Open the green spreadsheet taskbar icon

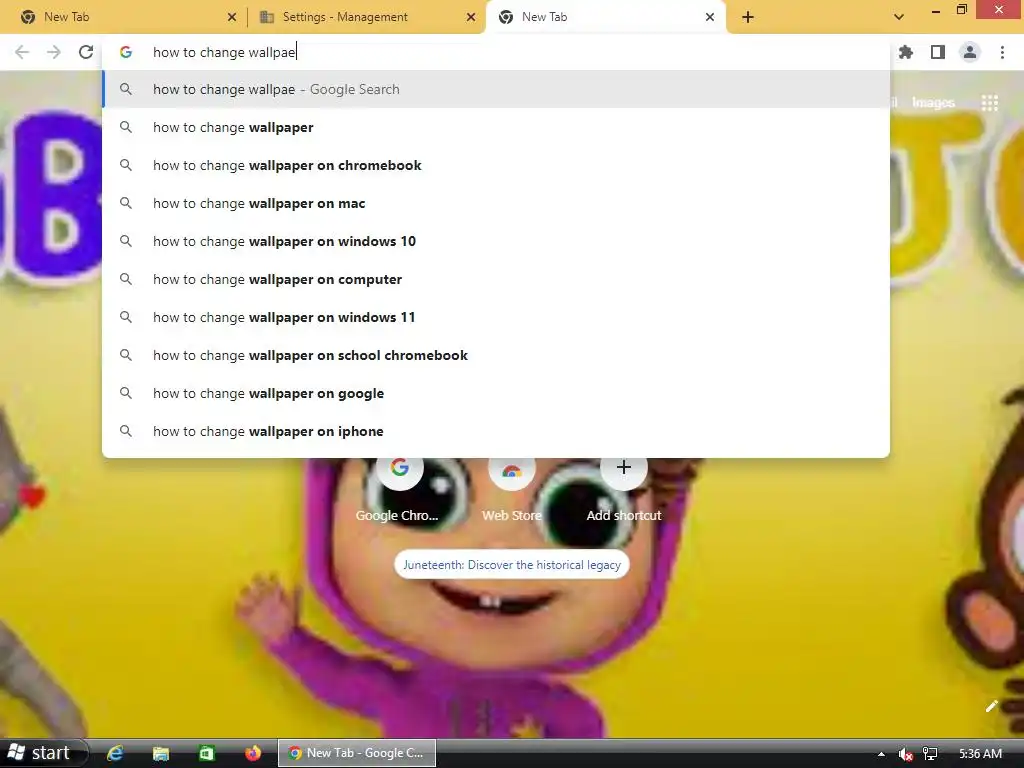(206, 753)
